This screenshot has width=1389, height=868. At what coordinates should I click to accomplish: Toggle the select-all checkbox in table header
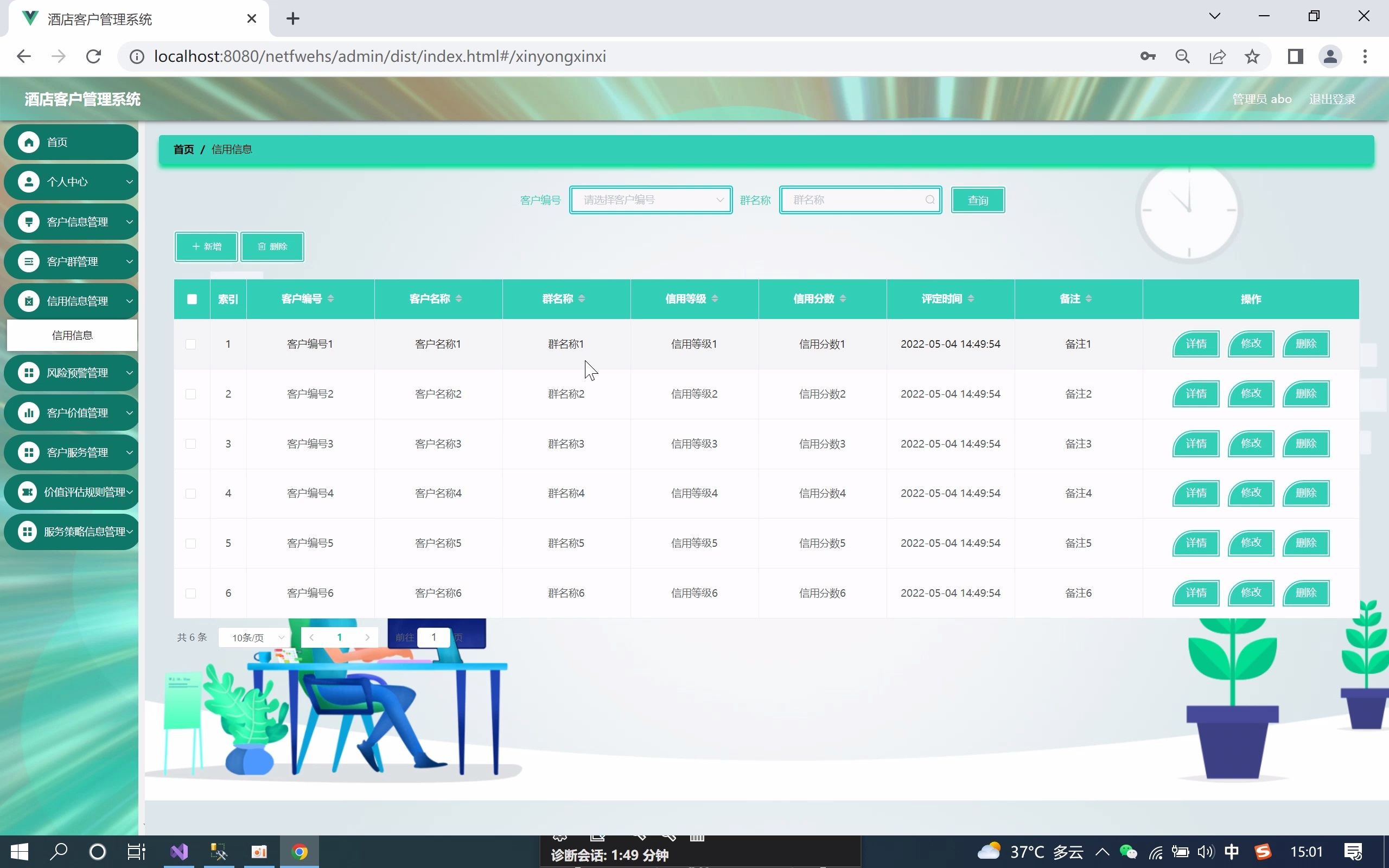click(x=192, y=299)
